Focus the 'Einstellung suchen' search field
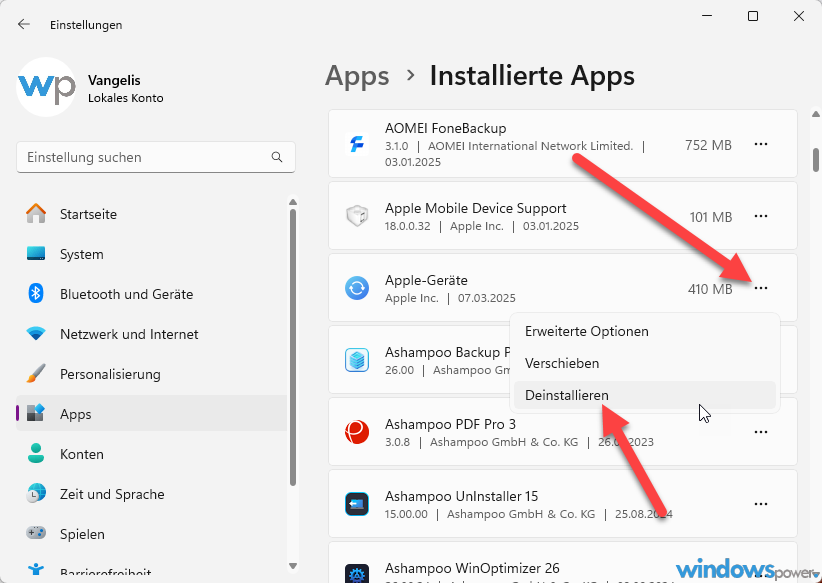The height and width of the screenshot is (583, 822). pos(156,157)
